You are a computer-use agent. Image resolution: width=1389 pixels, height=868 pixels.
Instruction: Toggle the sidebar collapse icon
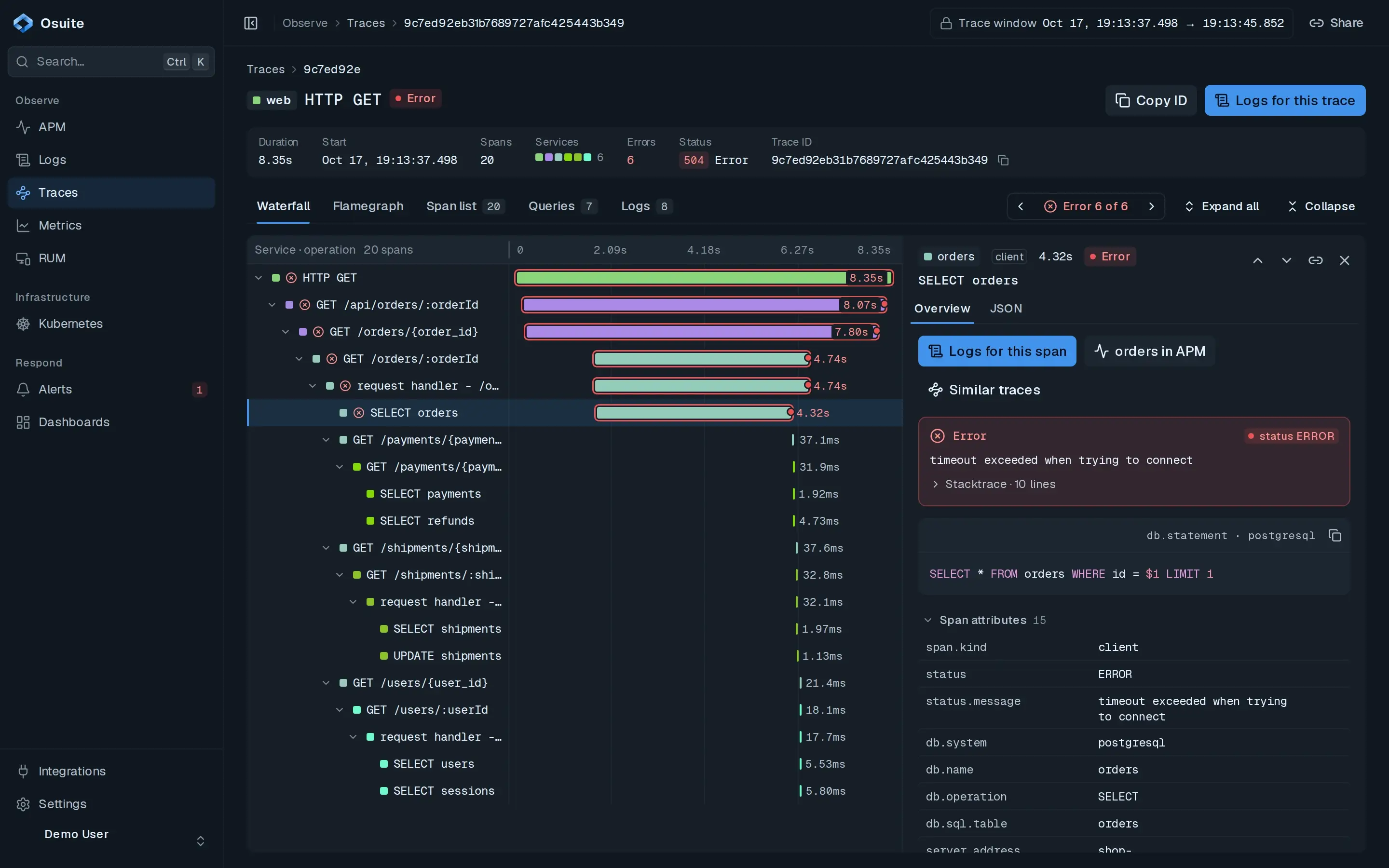(251, 23)
